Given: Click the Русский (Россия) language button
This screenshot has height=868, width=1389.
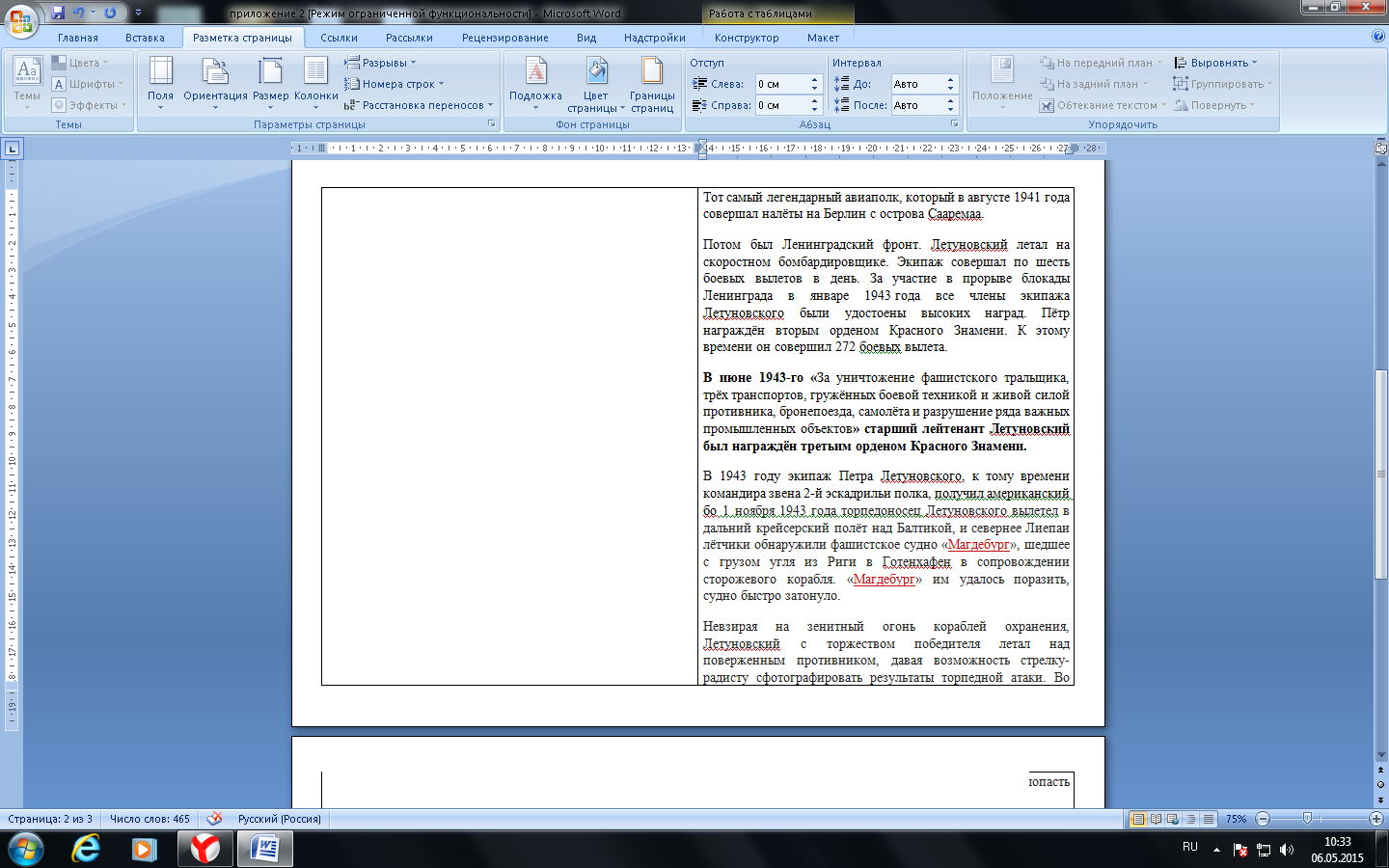Looking at the screenshot, I should coord(280,819).
